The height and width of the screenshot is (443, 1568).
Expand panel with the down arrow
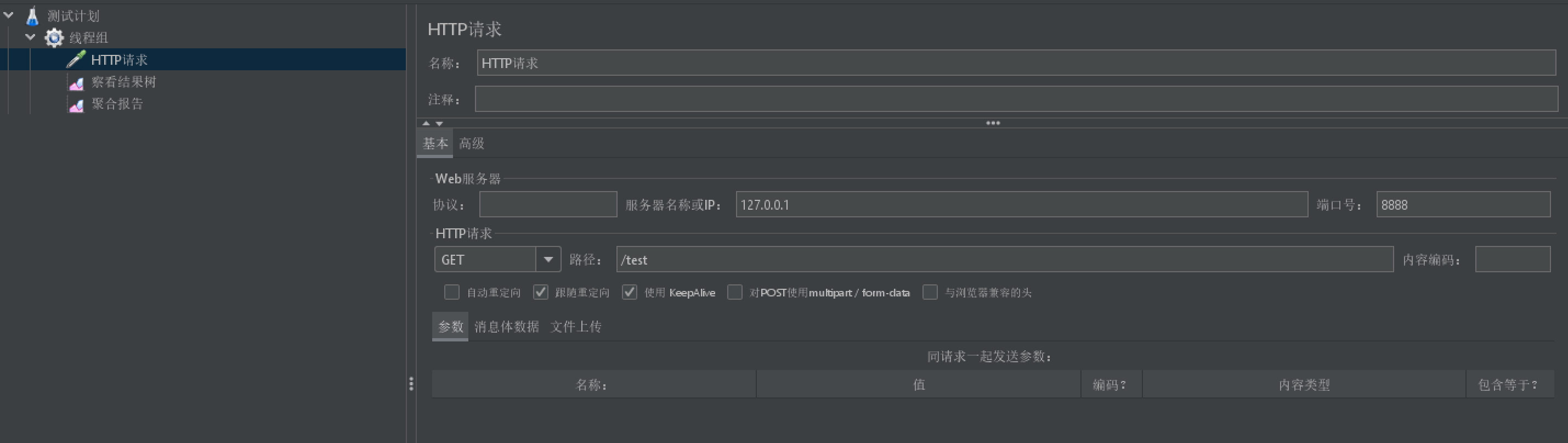pyautogui.click(x=439, y=123)
